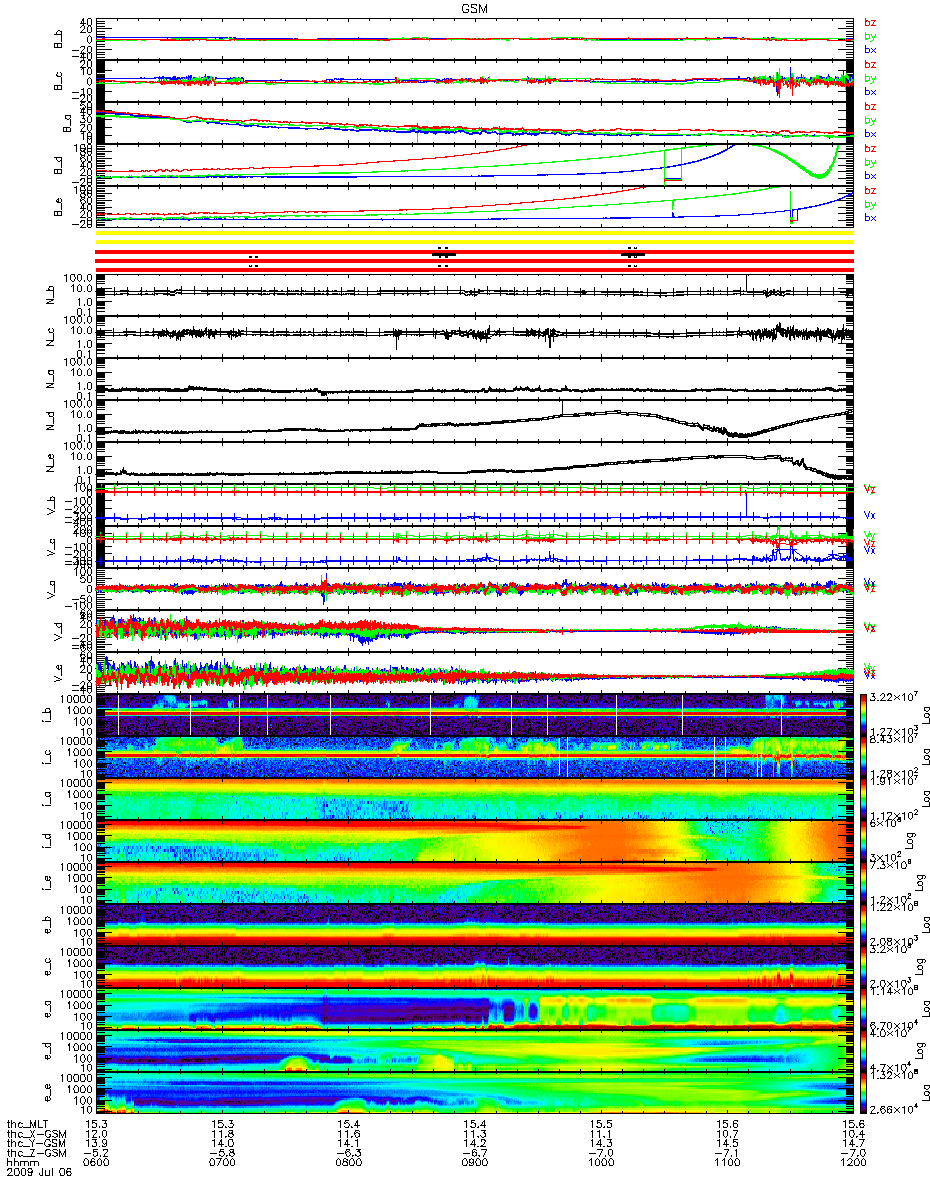This screenshot has height=1200, width=930.
Task: Click the by legend label of B_a panel
Action: tap(869, 120)
